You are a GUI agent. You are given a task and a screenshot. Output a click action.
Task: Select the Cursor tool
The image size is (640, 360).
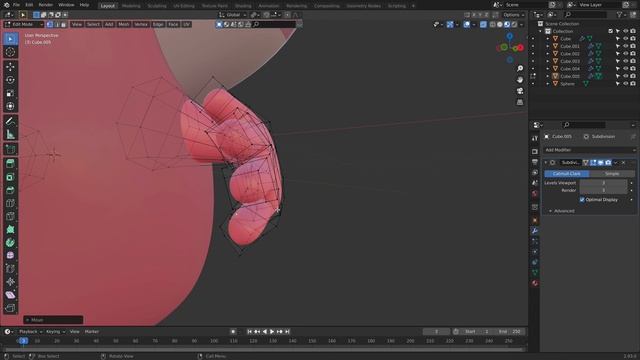point(10,52)
